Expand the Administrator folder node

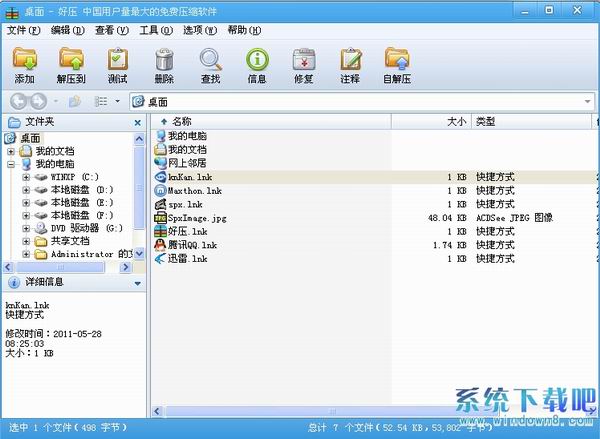click(x=26, y=254)
